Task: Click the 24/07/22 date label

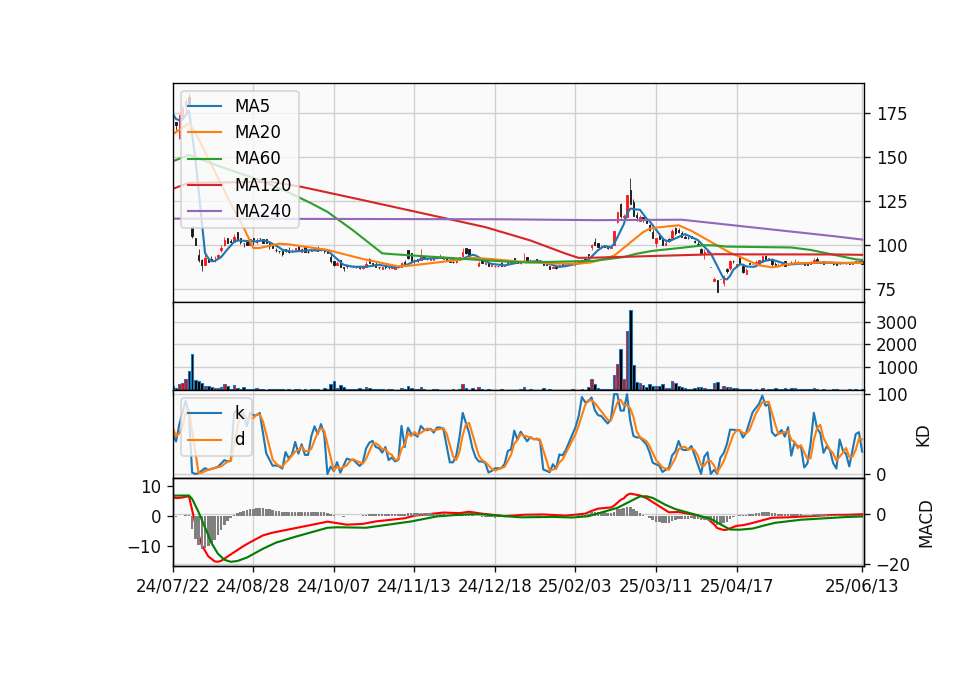Action: [173, 586]
